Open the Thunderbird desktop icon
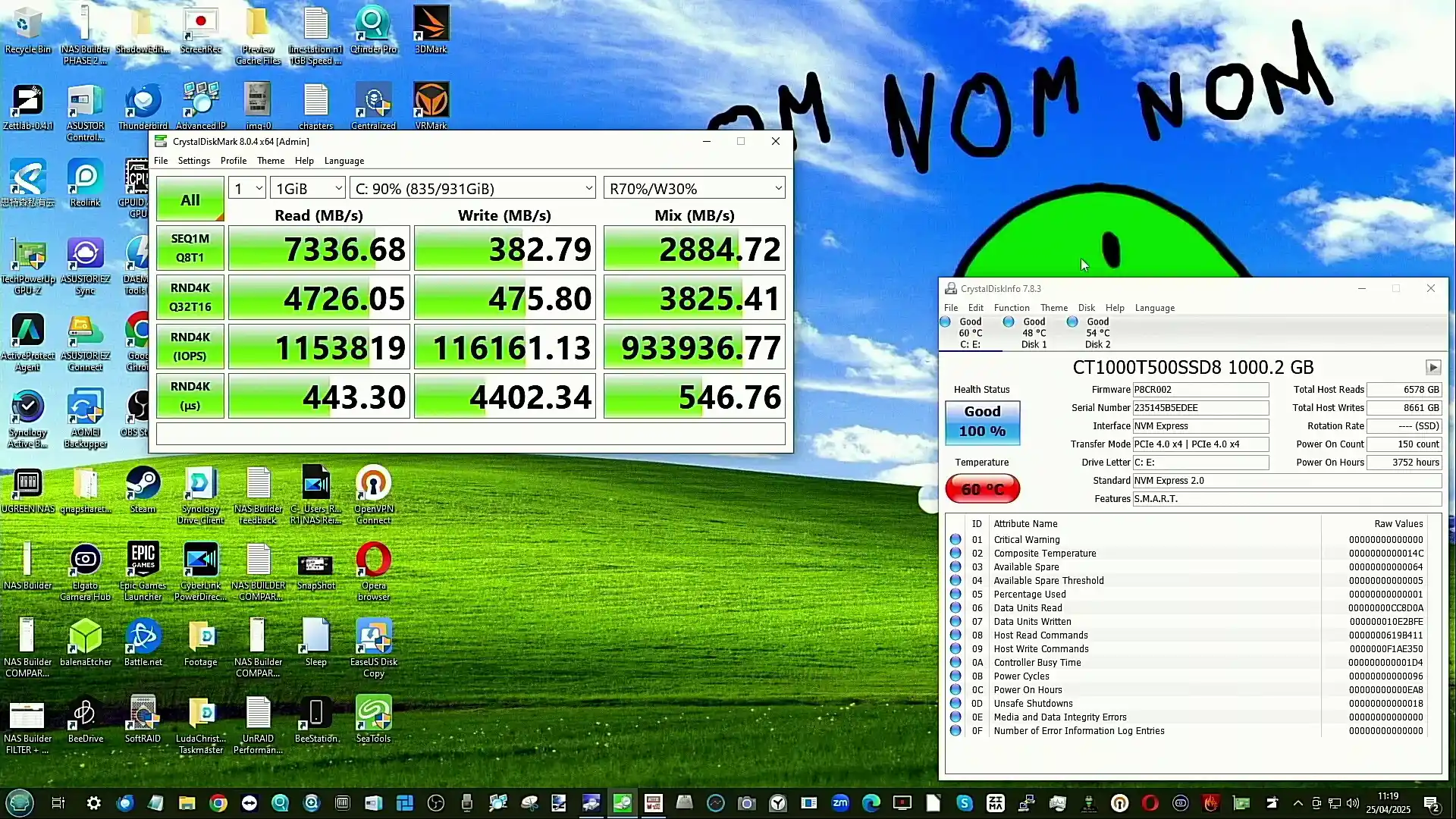The width and height of the screenshot is (1456, 819). point(143,107)
